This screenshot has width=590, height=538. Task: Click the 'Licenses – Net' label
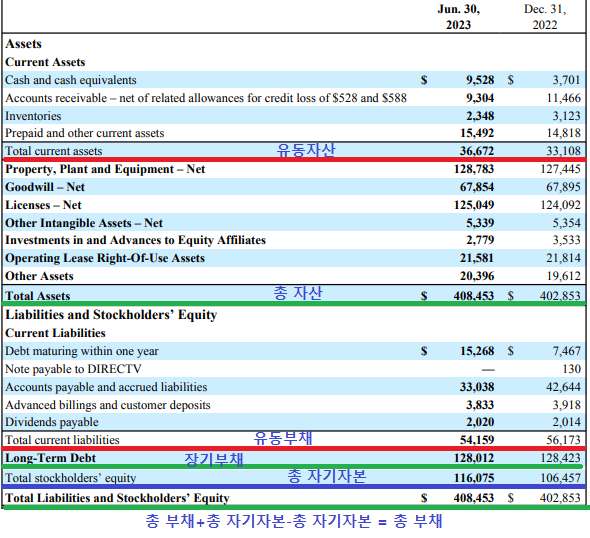pyautogui.click(x=43, y=205)
